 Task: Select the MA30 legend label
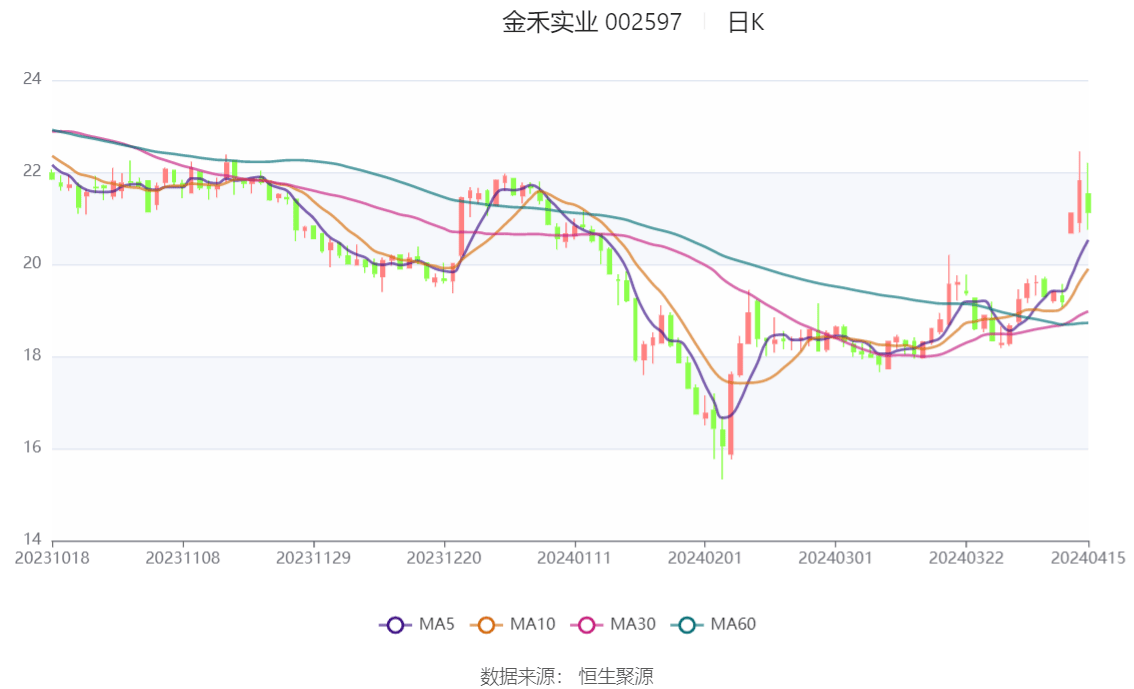pyautogui.click(x=633, y=625)
